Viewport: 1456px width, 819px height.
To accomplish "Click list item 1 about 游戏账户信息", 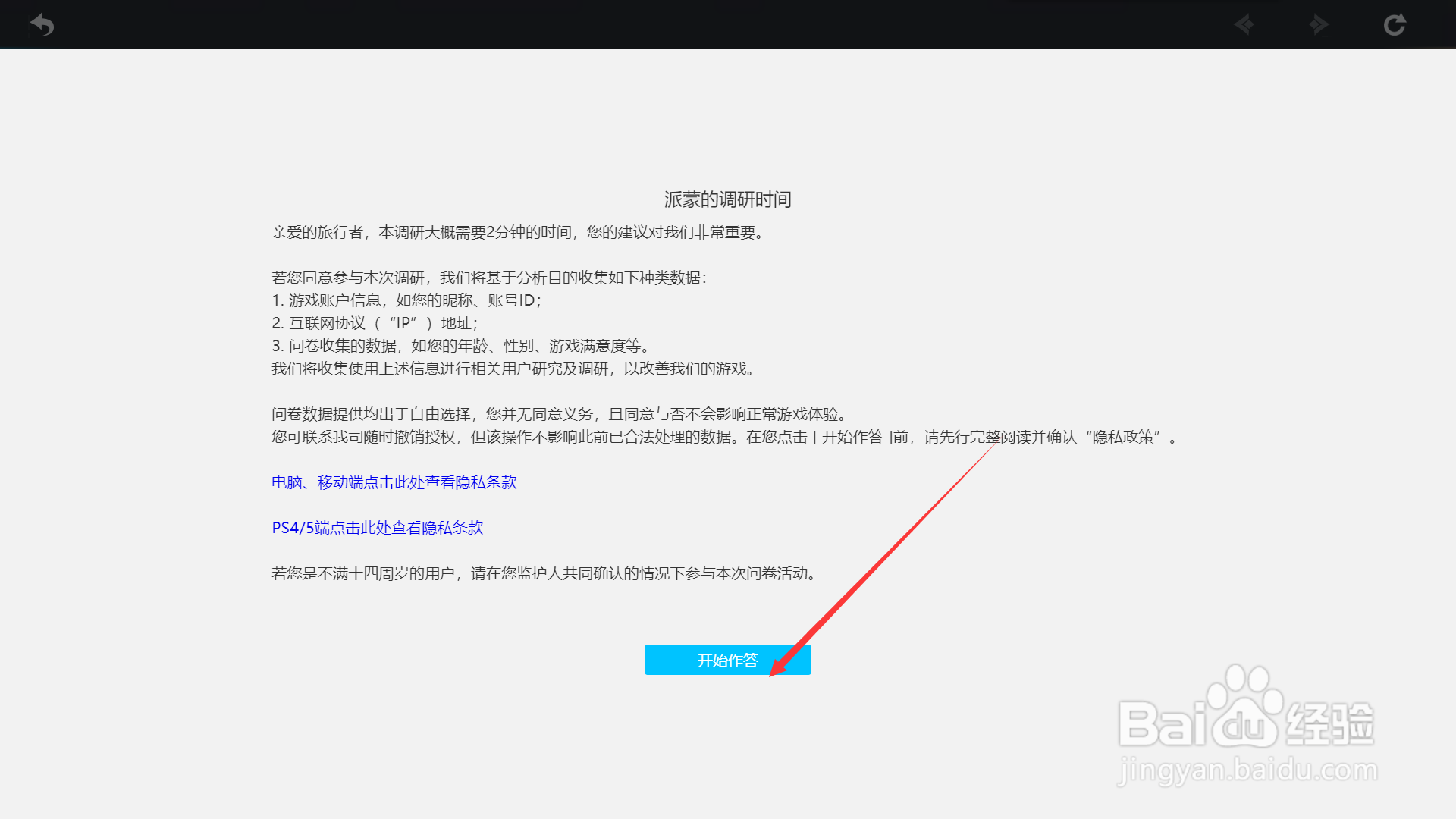I will [x=406, y=300].
